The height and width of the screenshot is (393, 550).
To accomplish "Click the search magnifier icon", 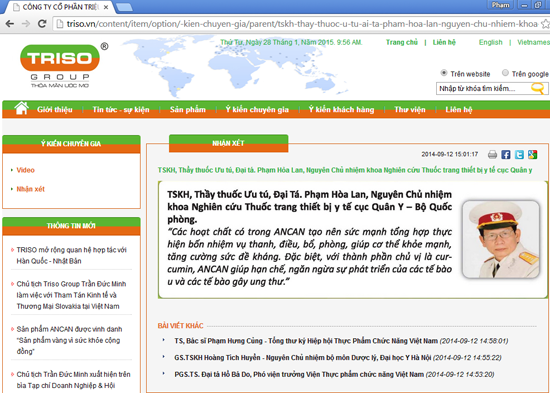I will coord(537,88).
